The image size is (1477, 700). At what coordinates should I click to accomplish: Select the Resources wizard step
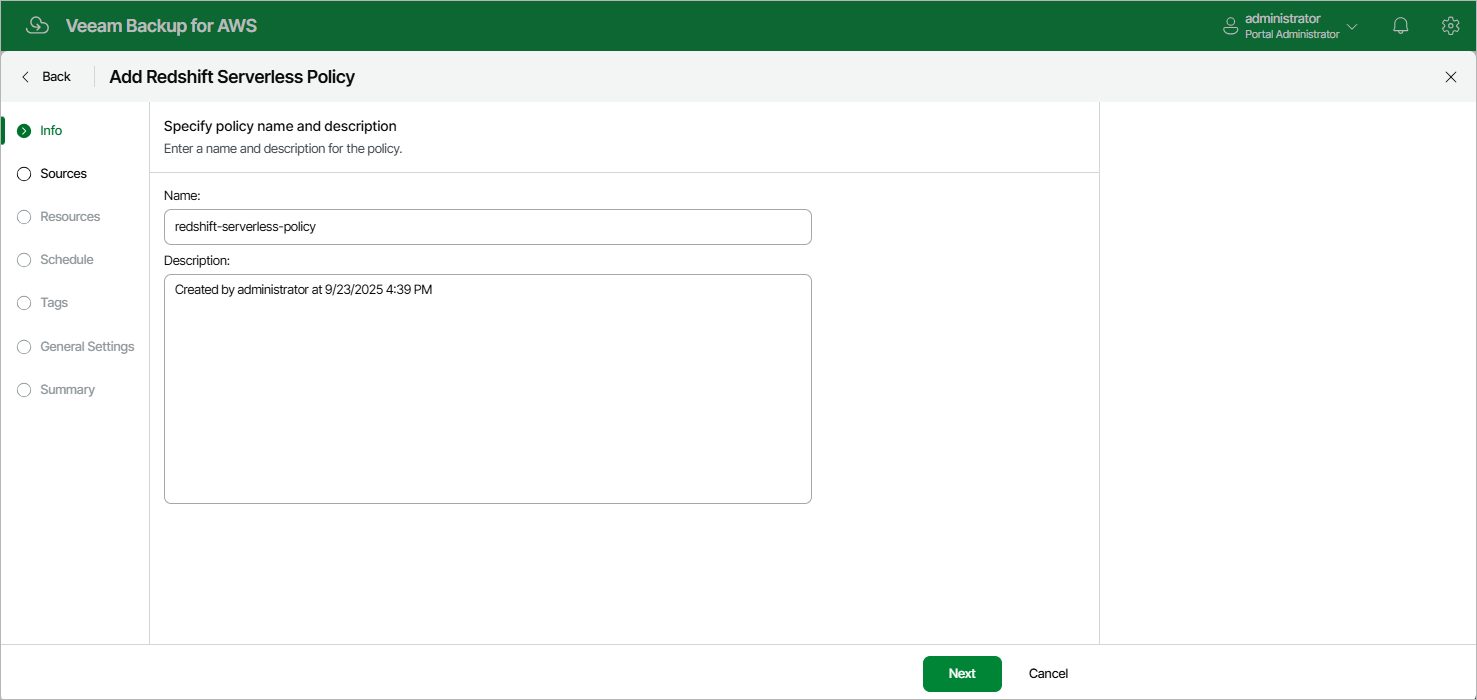[70, 217]
